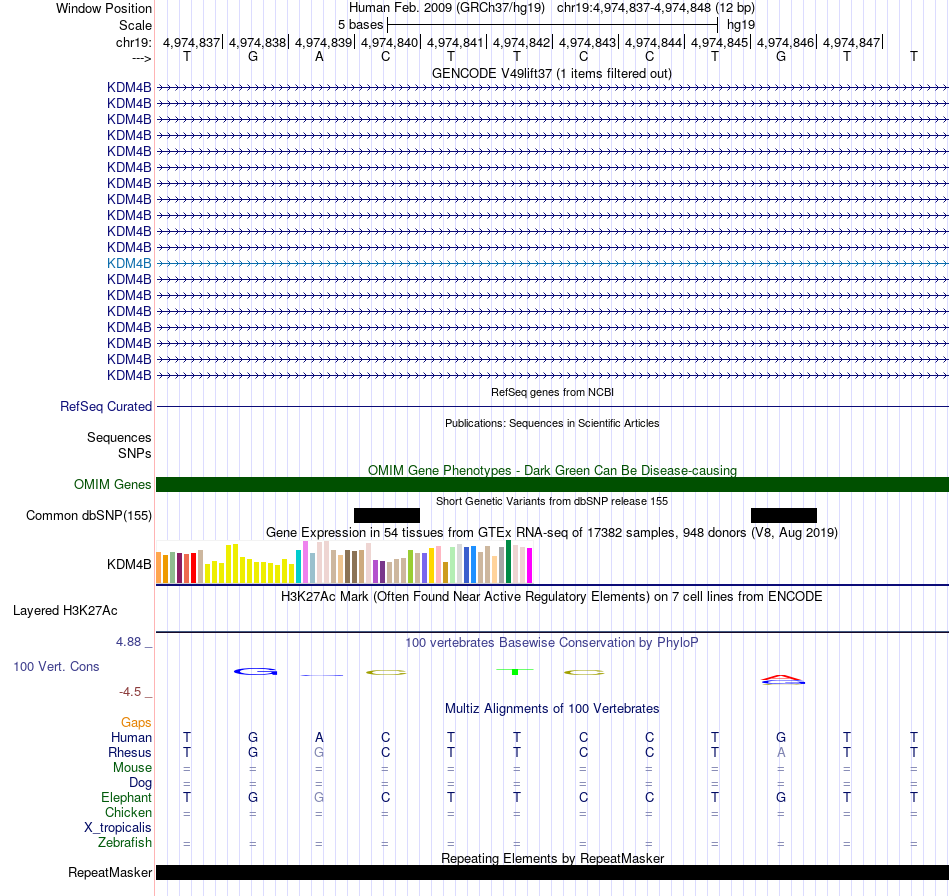Click the tall dark green GTEx bar

(x=509, y=562)
